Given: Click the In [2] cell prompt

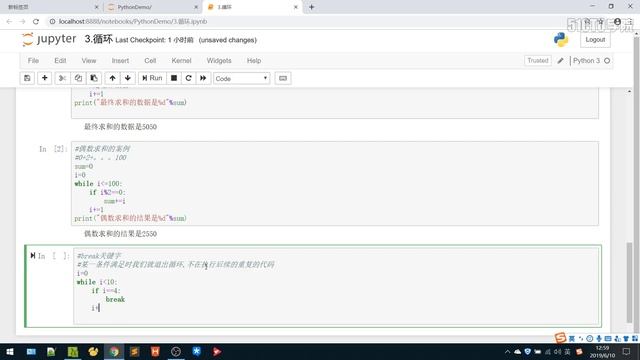Looking at the screenshot, I should 53,149.
